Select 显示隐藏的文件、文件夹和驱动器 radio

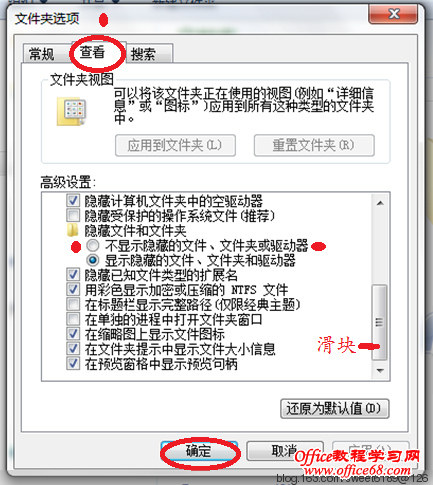click(93, 260)
